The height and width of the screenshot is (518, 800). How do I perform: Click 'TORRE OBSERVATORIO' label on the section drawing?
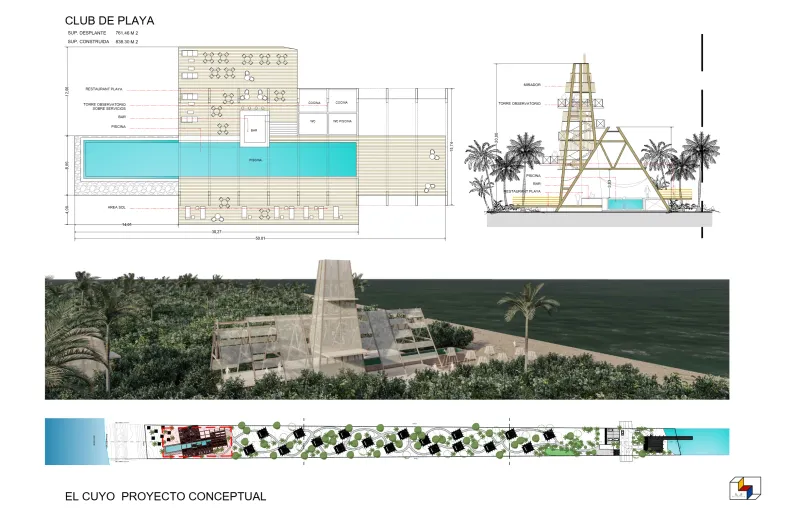click(x=519, y=104)
